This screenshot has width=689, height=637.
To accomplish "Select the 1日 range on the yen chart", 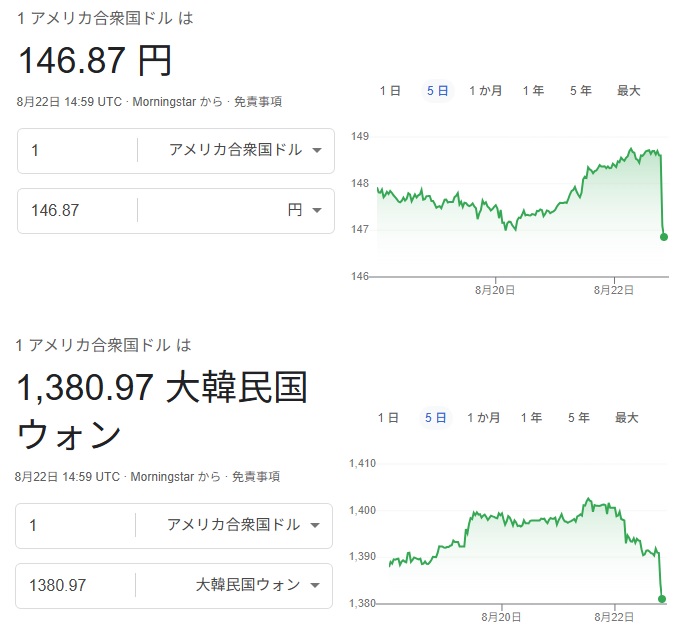I will point(390,91).
